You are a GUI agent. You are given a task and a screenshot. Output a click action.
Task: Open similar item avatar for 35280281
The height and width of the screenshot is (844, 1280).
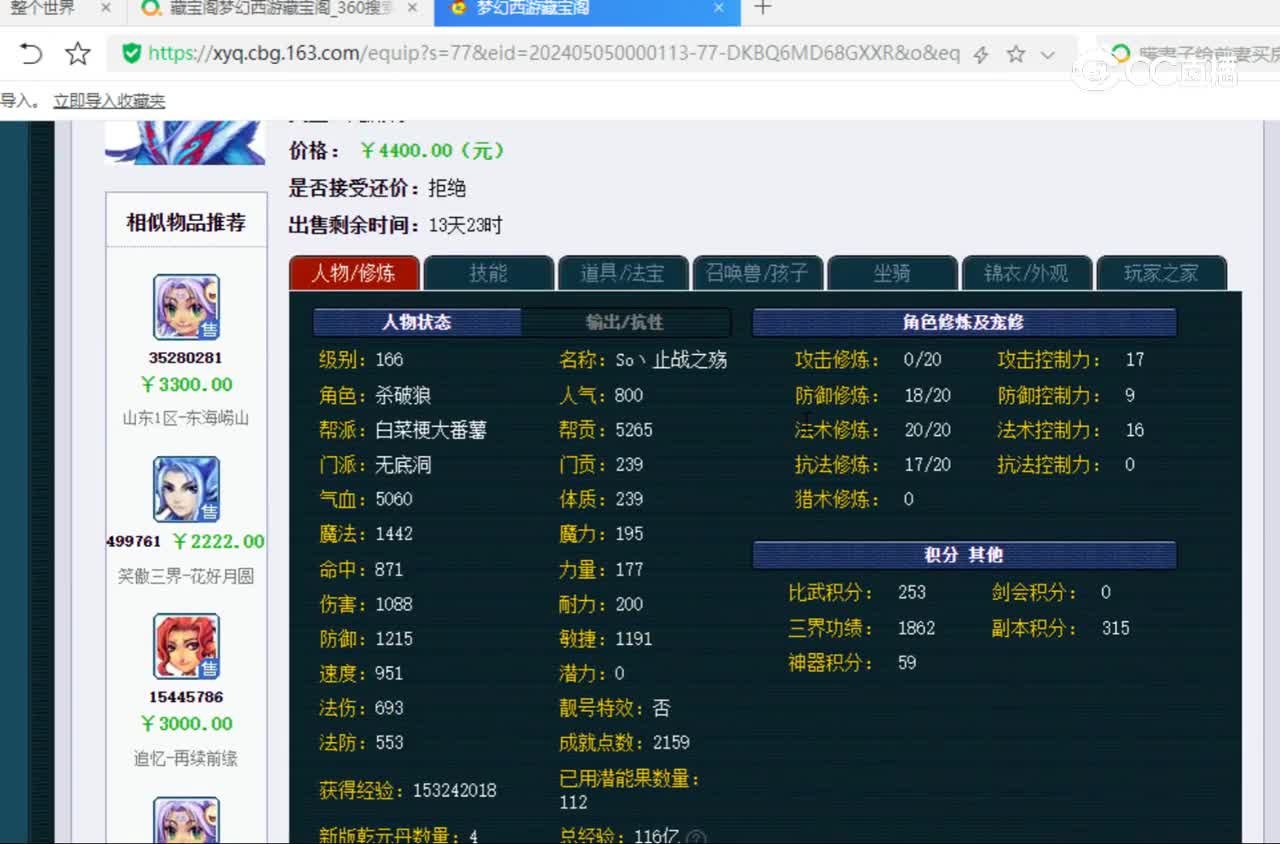pyautogui.click(x=186, y=307)
